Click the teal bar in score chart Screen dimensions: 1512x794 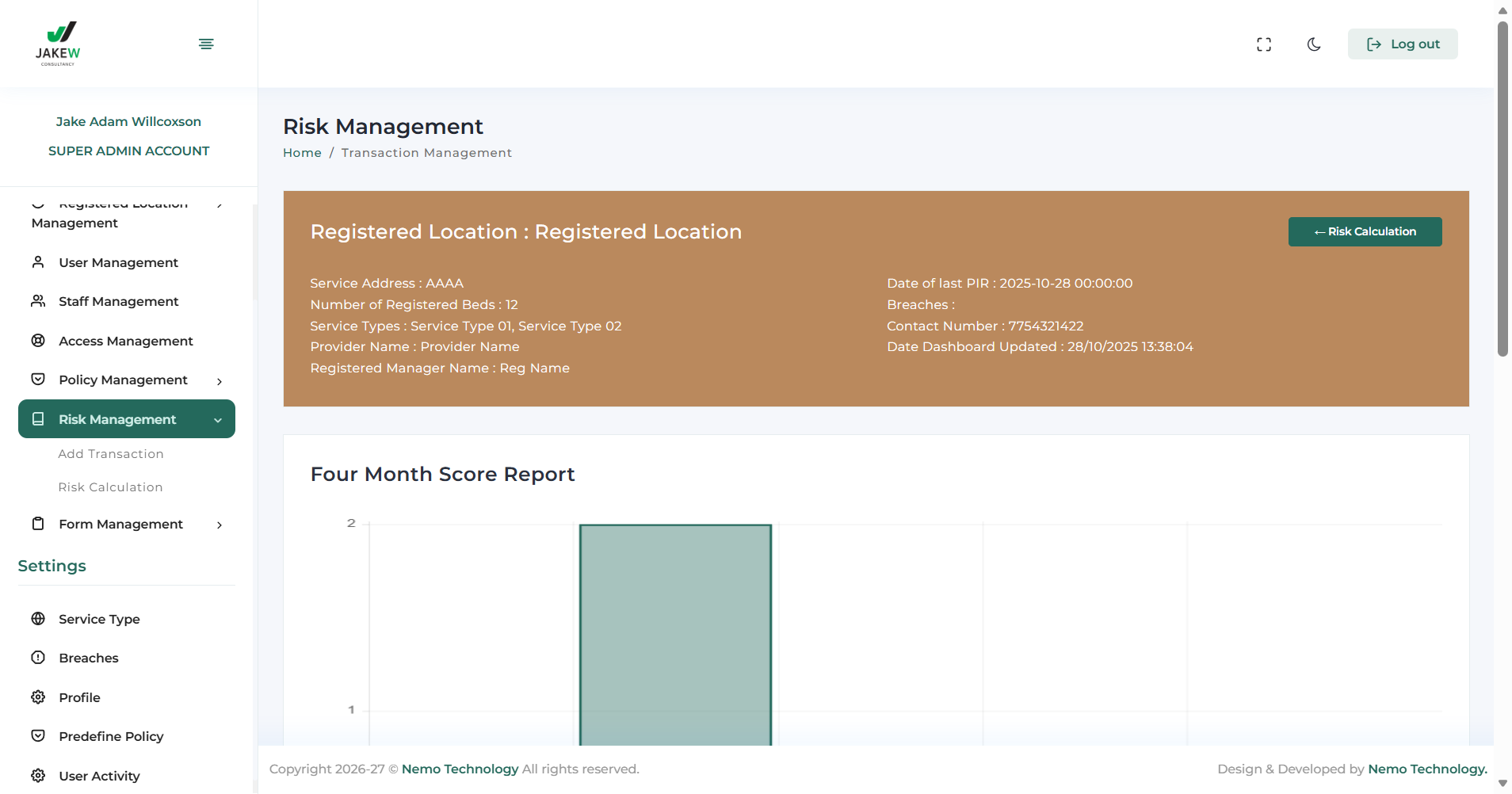[675, 634]
